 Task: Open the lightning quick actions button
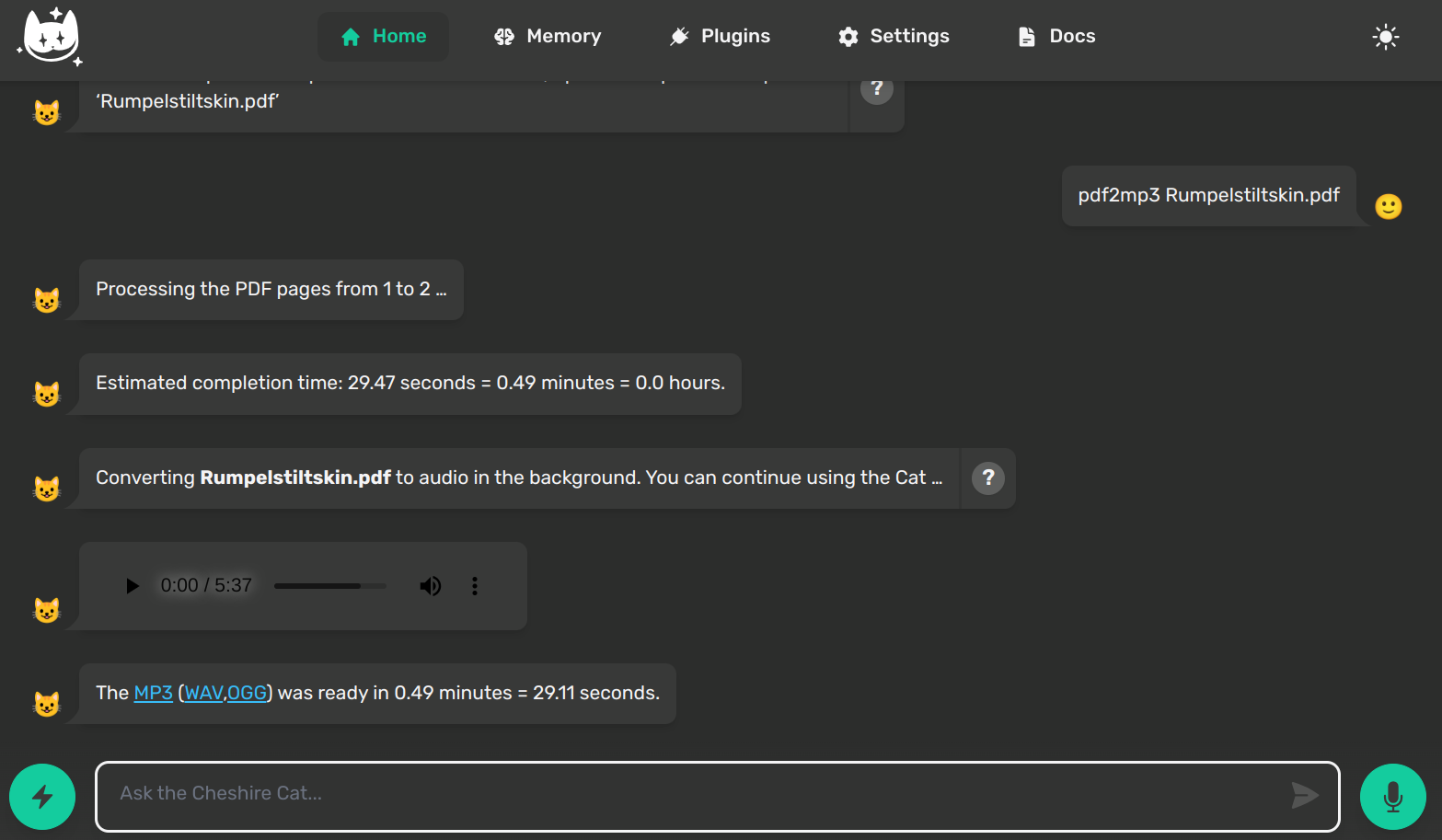point(42,797)
